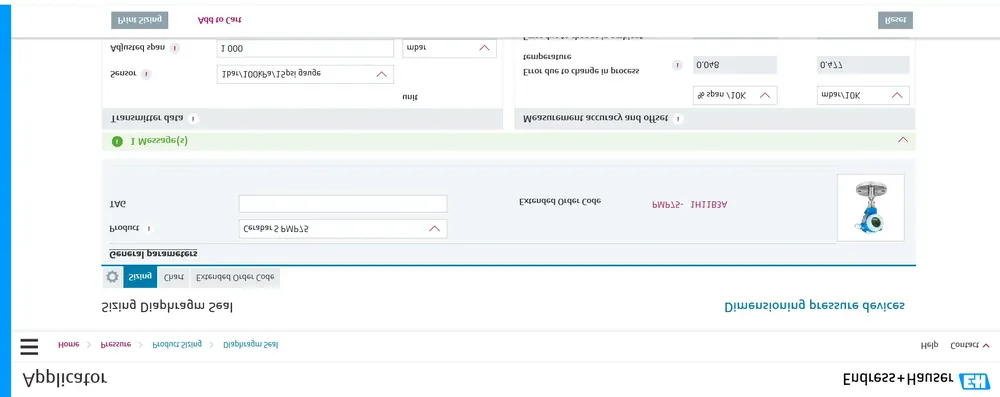
Task: Click the Reset button
Action: (x=895, y=20)
